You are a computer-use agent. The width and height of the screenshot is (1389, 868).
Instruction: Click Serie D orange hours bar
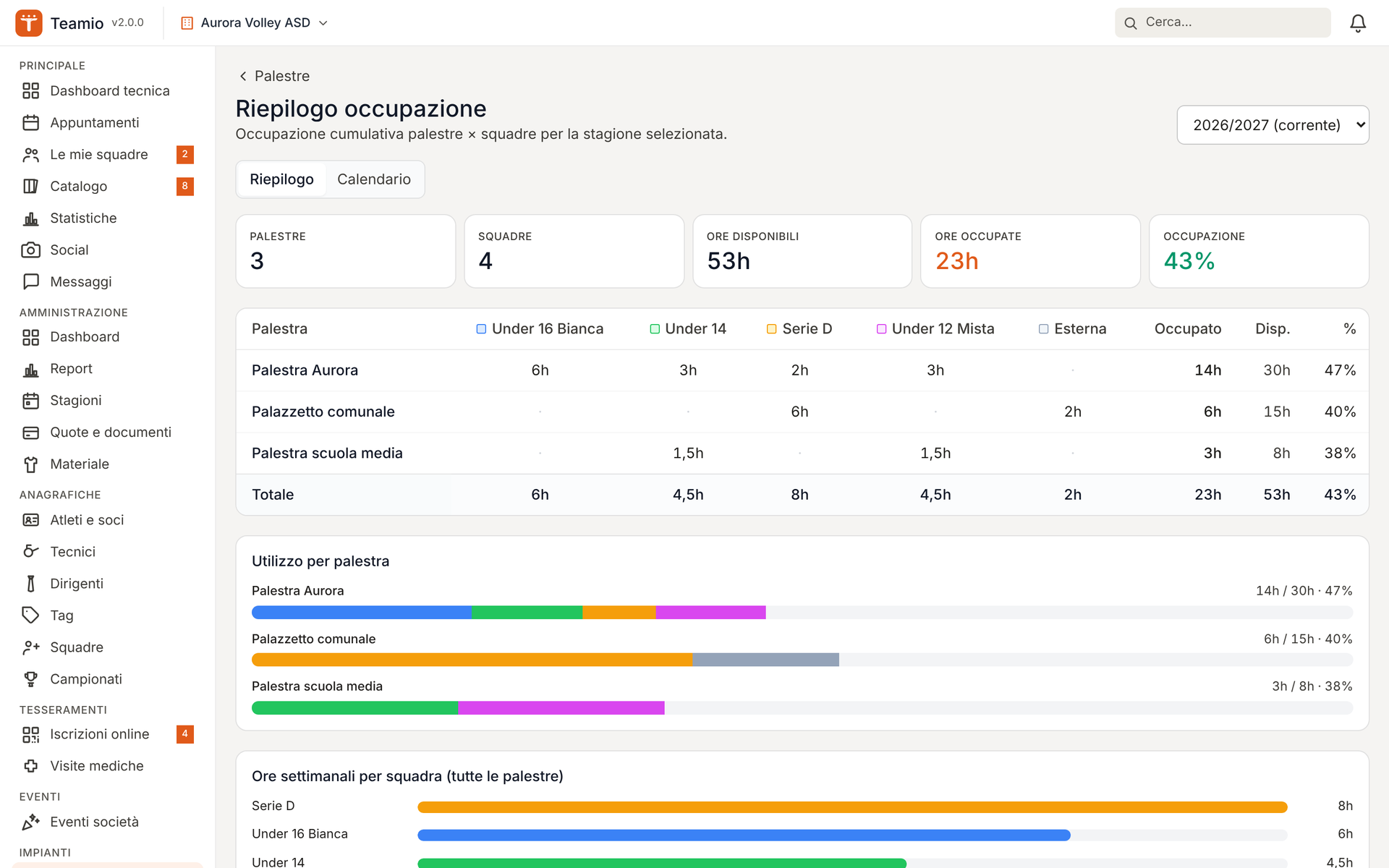852,807
